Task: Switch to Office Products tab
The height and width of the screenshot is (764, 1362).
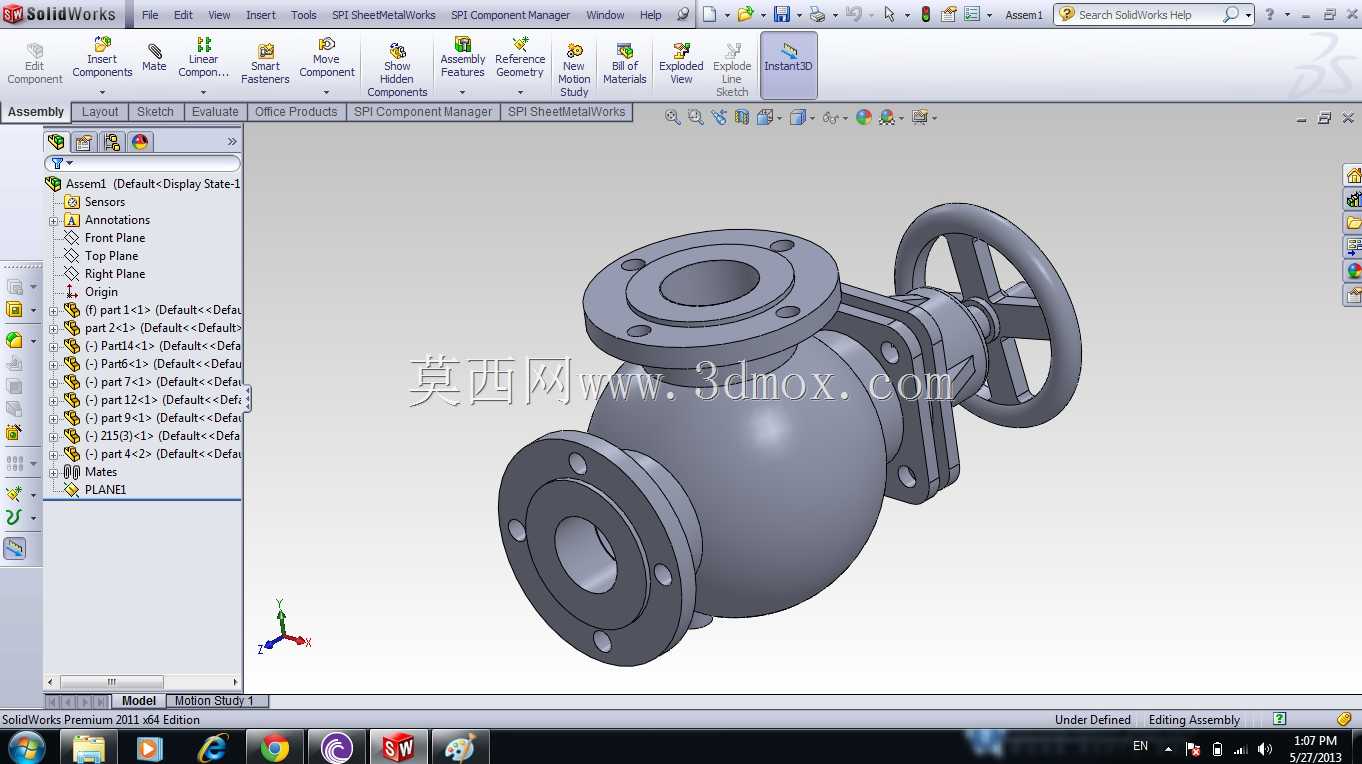Action: (296, 112)
